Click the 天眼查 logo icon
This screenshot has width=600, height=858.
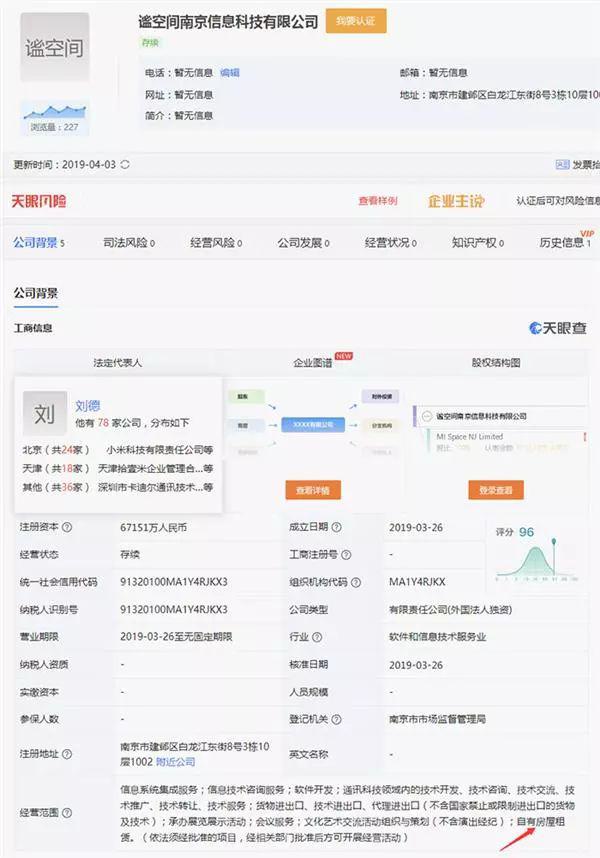click(557, 328)
